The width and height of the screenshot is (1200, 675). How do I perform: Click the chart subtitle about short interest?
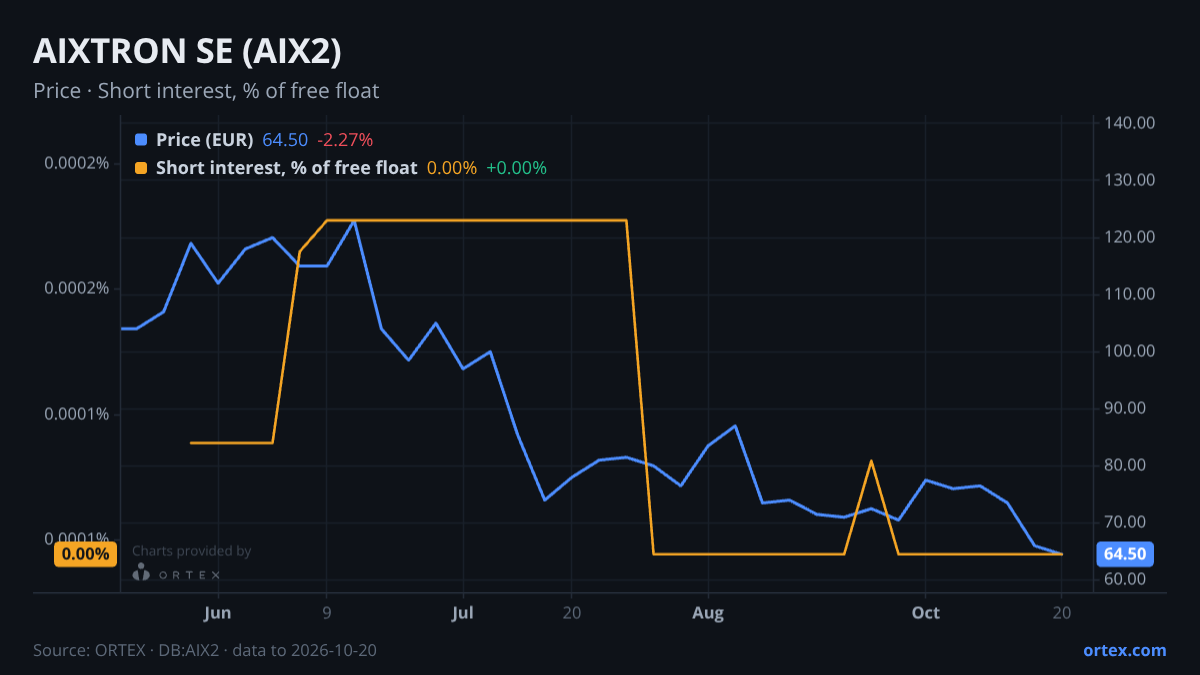click(x=206, y=91)
